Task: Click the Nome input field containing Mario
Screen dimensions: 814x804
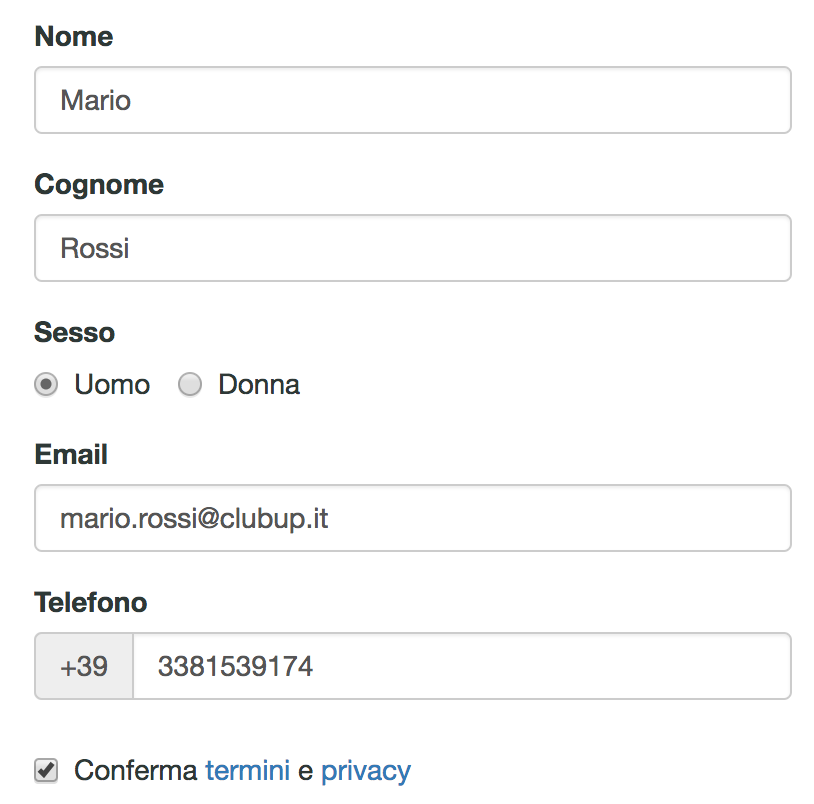Action: 412,100
